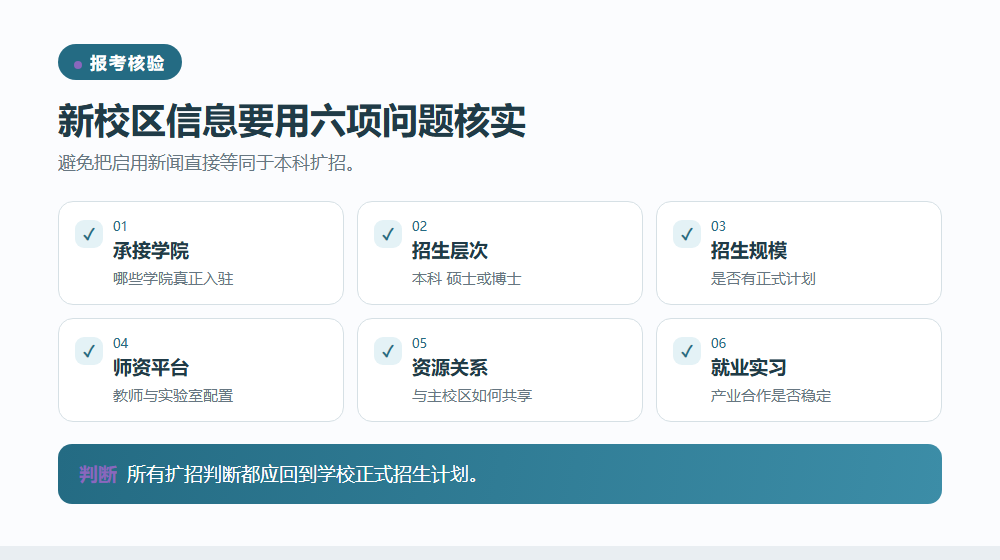Click the checkmark icon beside 师资平台
The height and width of the screenshot is (560, 1000).
click(89, 351)
